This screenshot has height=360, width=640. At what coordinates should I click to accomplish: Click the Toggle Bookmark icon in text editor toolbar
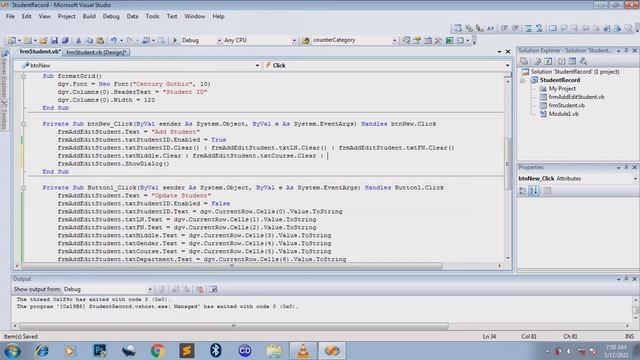click(x=553, y=28)
